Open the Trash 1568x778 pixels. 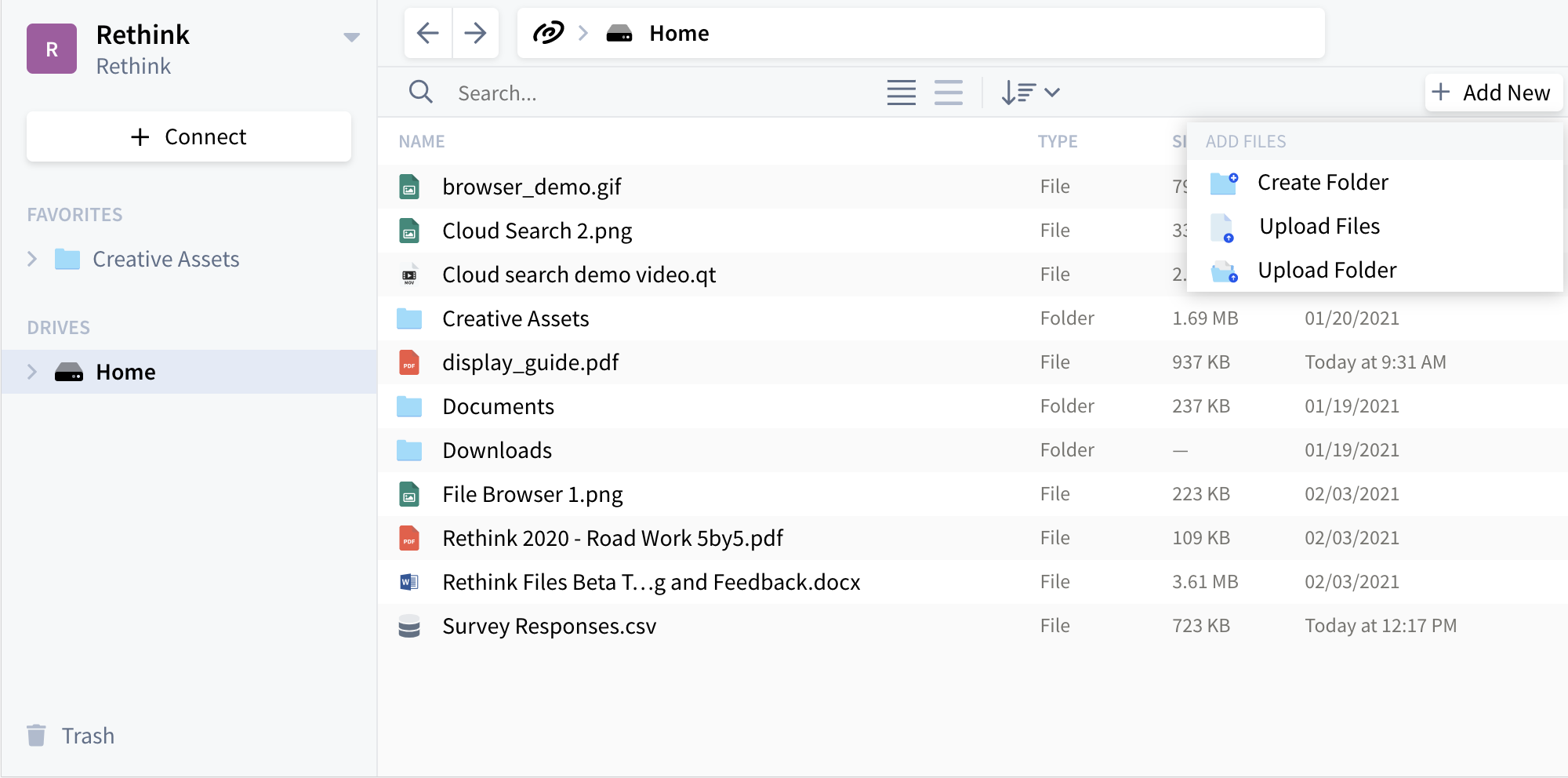[88, 736]
